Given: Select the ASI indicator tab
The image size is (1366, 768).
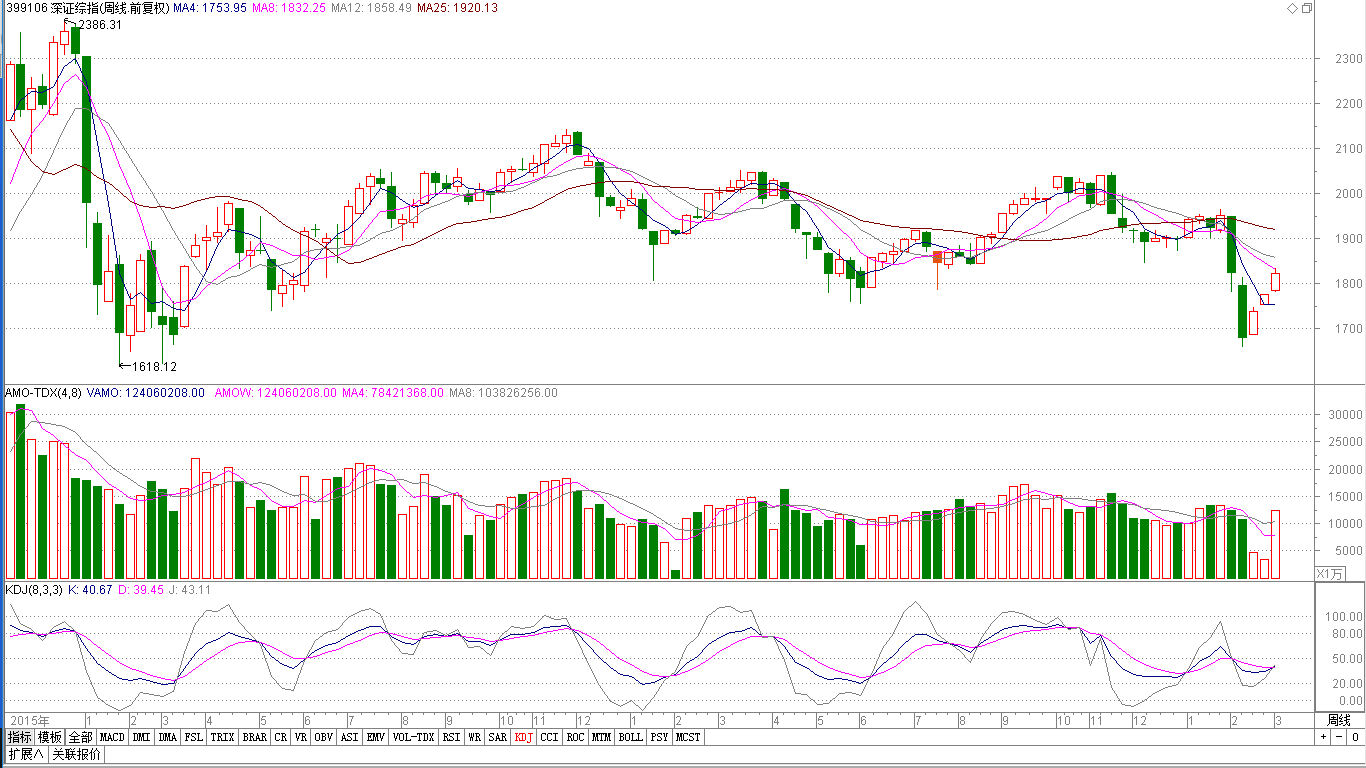Looking at the screenshot, I should pyautogui.click(x=350, y=737).
